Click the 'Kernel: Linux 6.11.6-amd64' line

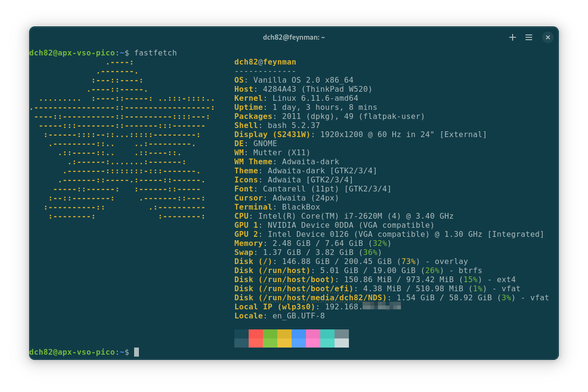[x=296, y=98]
